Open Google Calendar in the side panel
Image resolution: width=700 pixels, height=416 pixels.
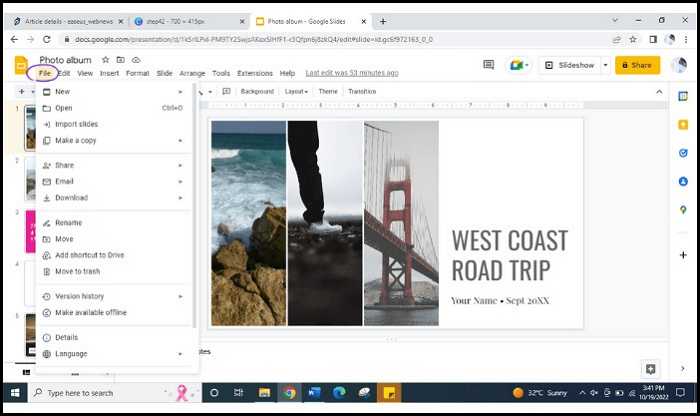(683, 96)
